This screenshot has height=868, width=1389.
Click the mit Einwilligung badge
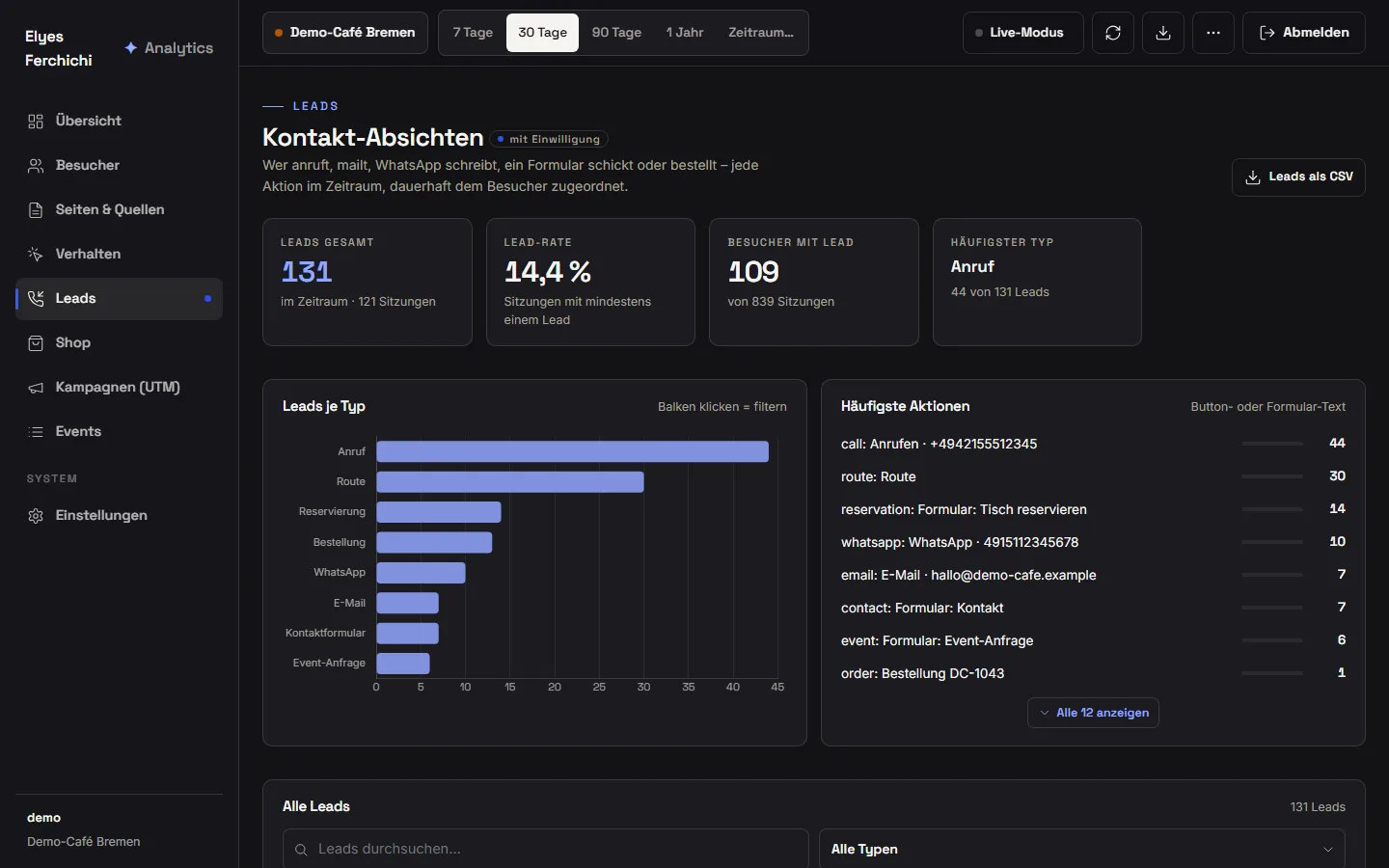tap(549, 139)
